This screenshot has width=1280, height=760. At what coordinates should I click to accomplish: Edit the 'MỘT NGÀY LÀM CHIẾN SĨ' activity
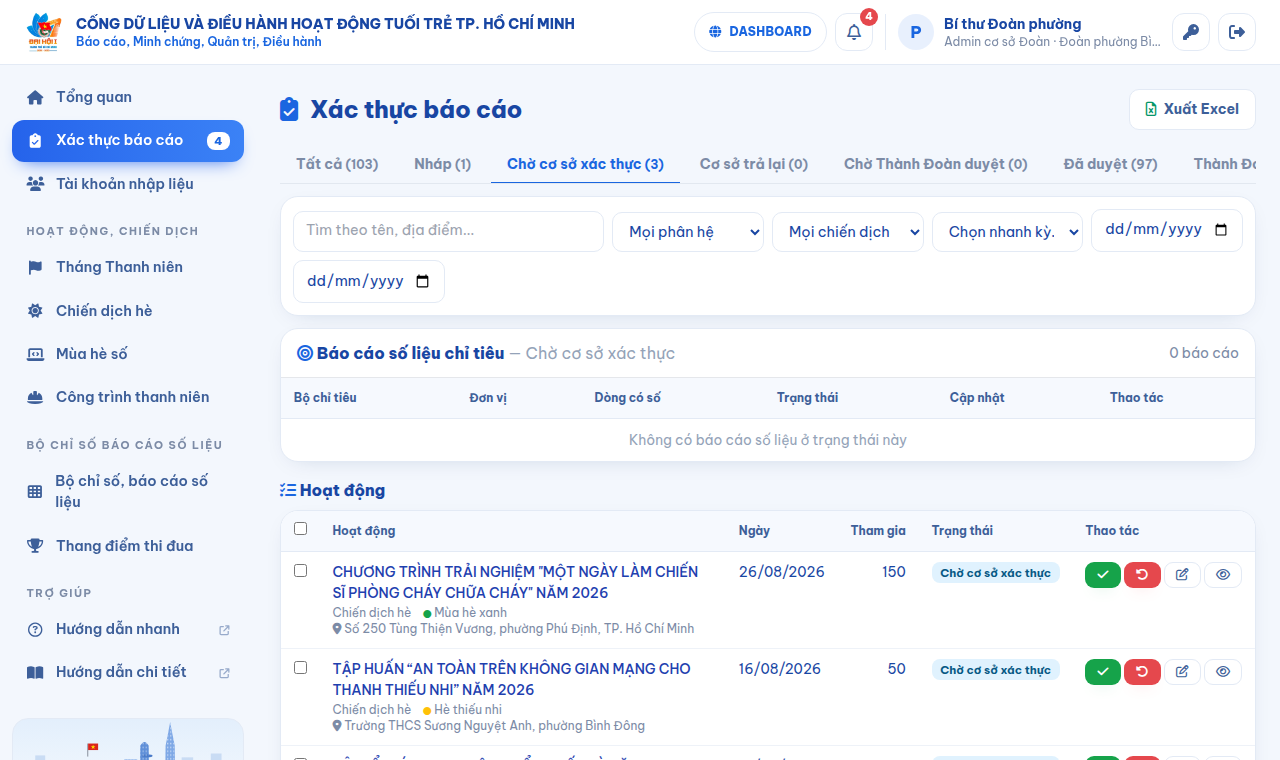(x=1182, y=574)
